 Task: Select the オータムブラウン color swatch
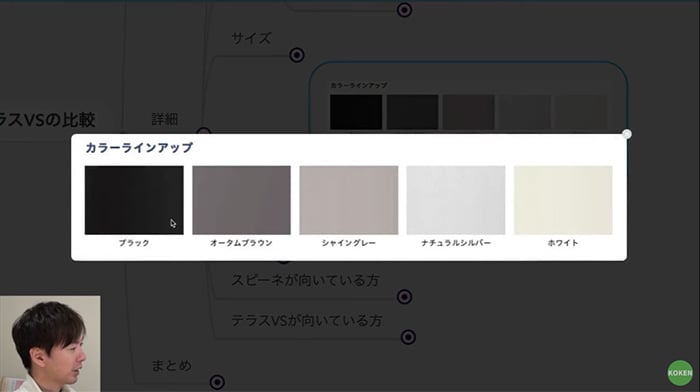coord(242,200)
